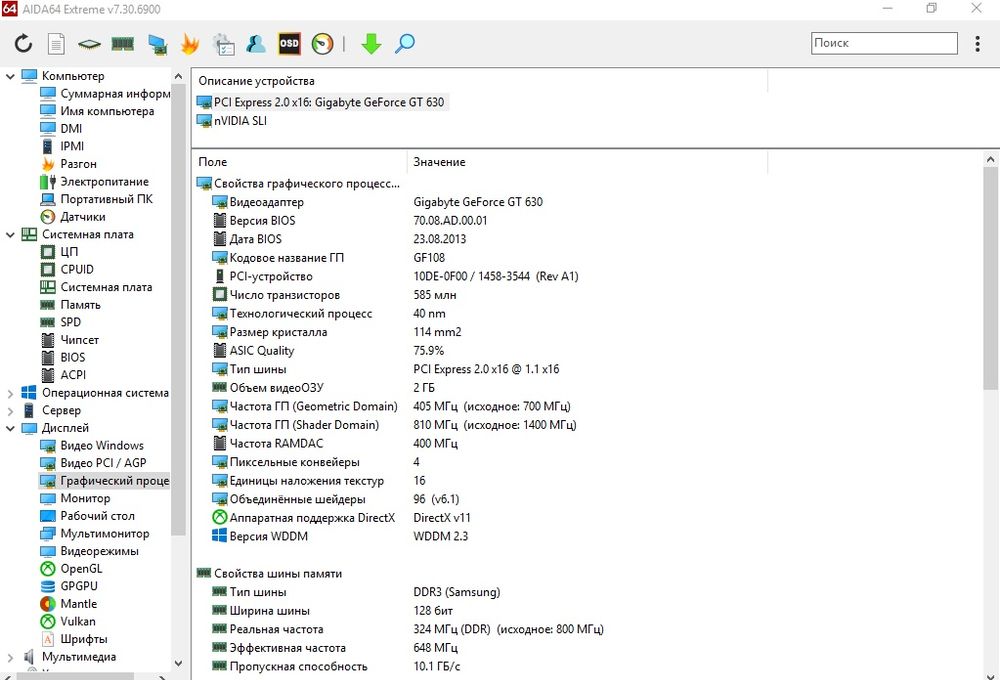Select PCI Express Gigabyte GeForce GT 630 device

point(321,102)
